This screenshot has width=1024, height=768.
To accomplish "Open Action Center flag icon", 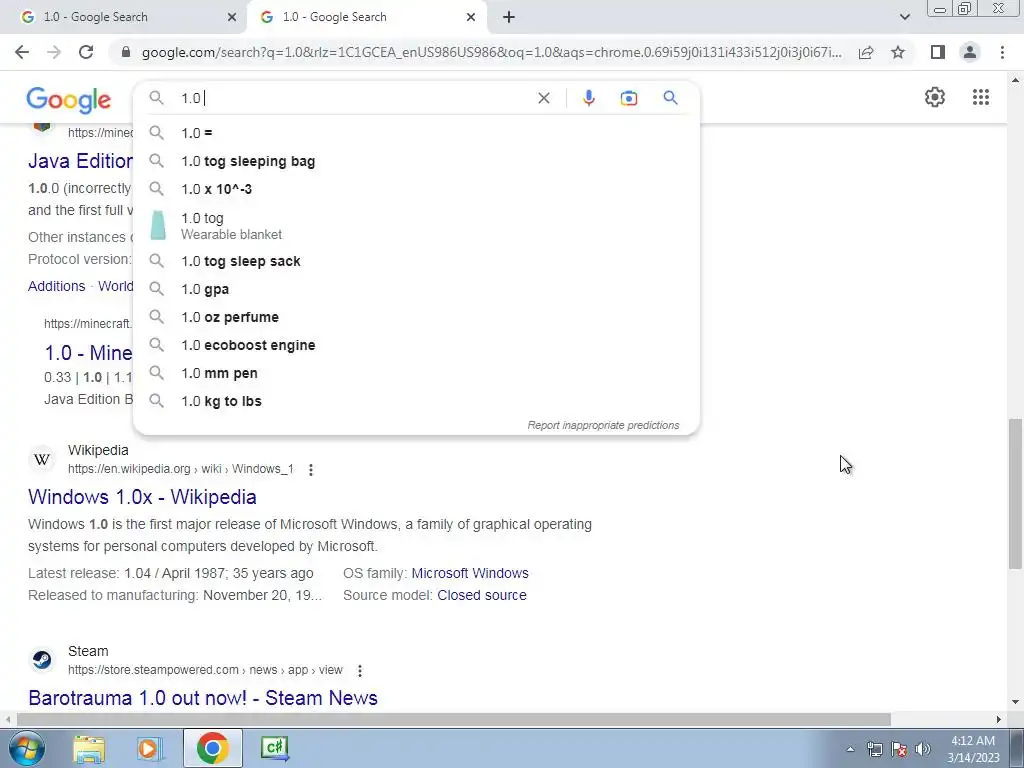I will 899,749.
